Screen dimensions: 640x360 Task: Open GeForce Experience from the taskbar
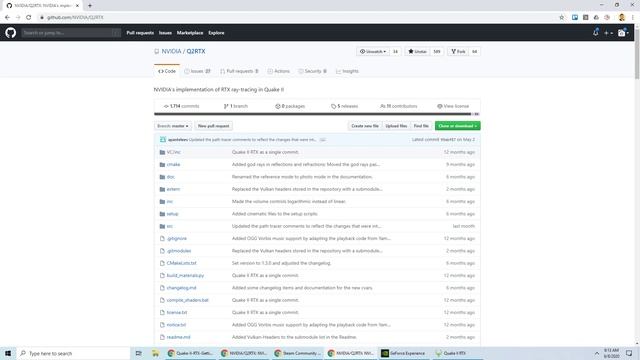(403, 353)
